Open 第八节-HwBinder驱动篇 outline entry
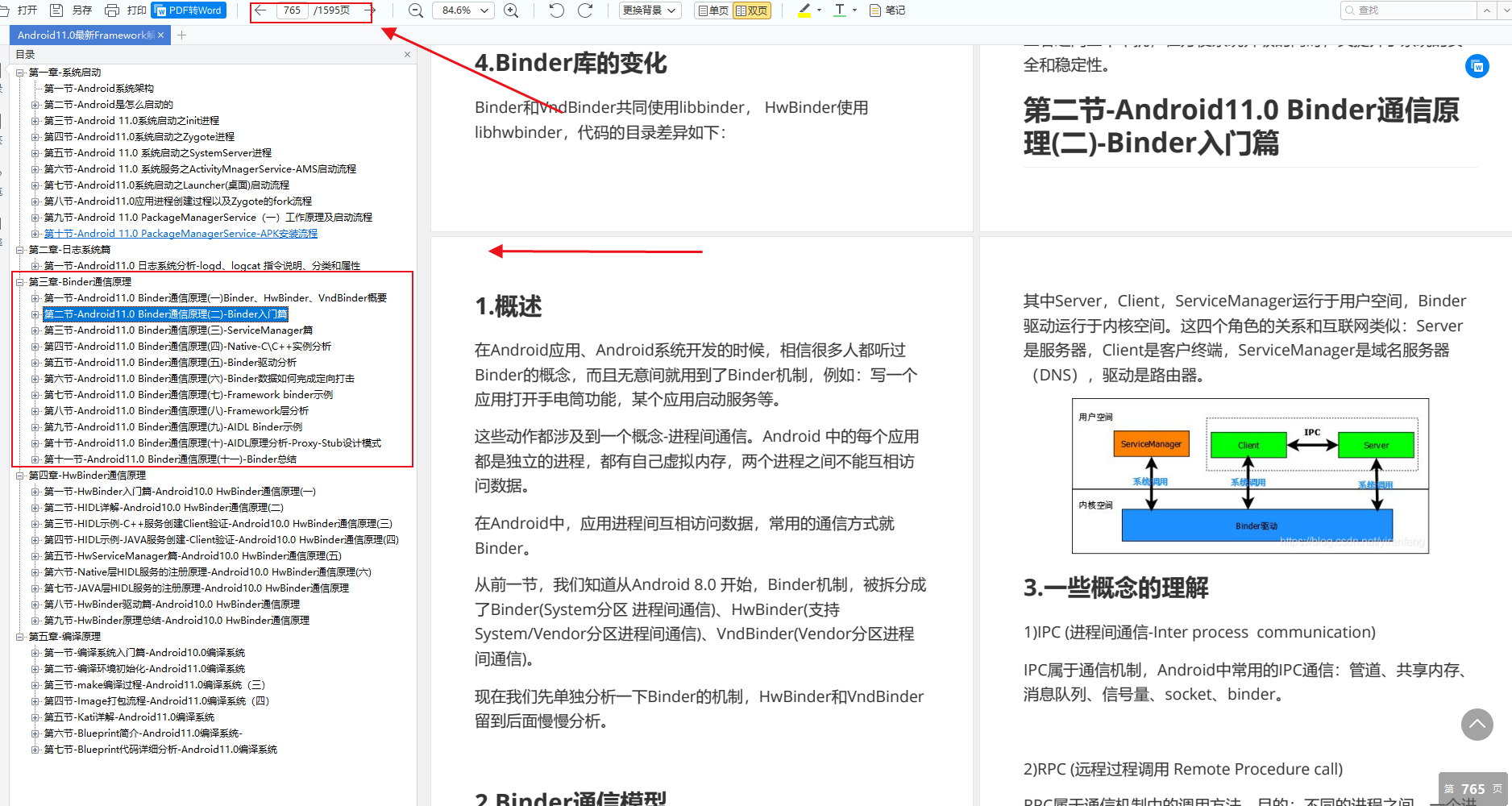Image resolution: width=1512 pixels, height=806 pixels. point(172,604)
